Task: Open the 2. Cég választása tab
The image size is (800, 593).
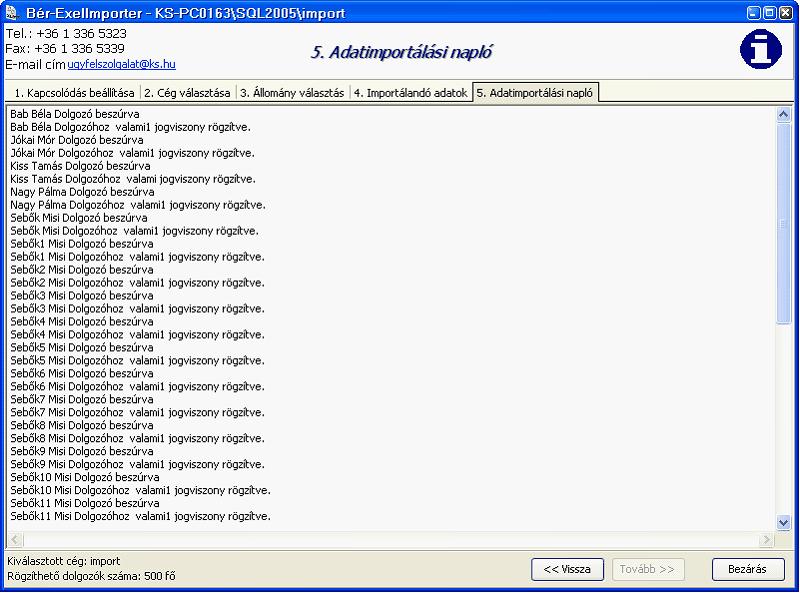Action: click(187, 93)
